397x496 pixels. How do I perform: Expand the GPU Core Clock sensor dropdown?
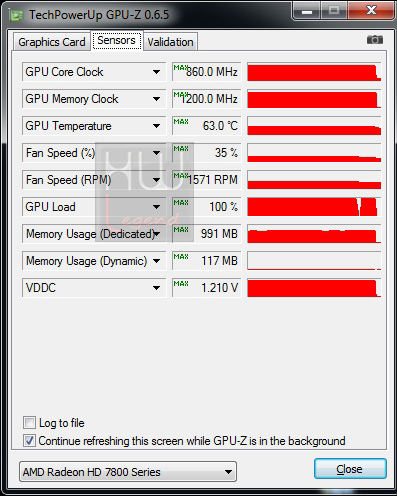tap(156, 72)
